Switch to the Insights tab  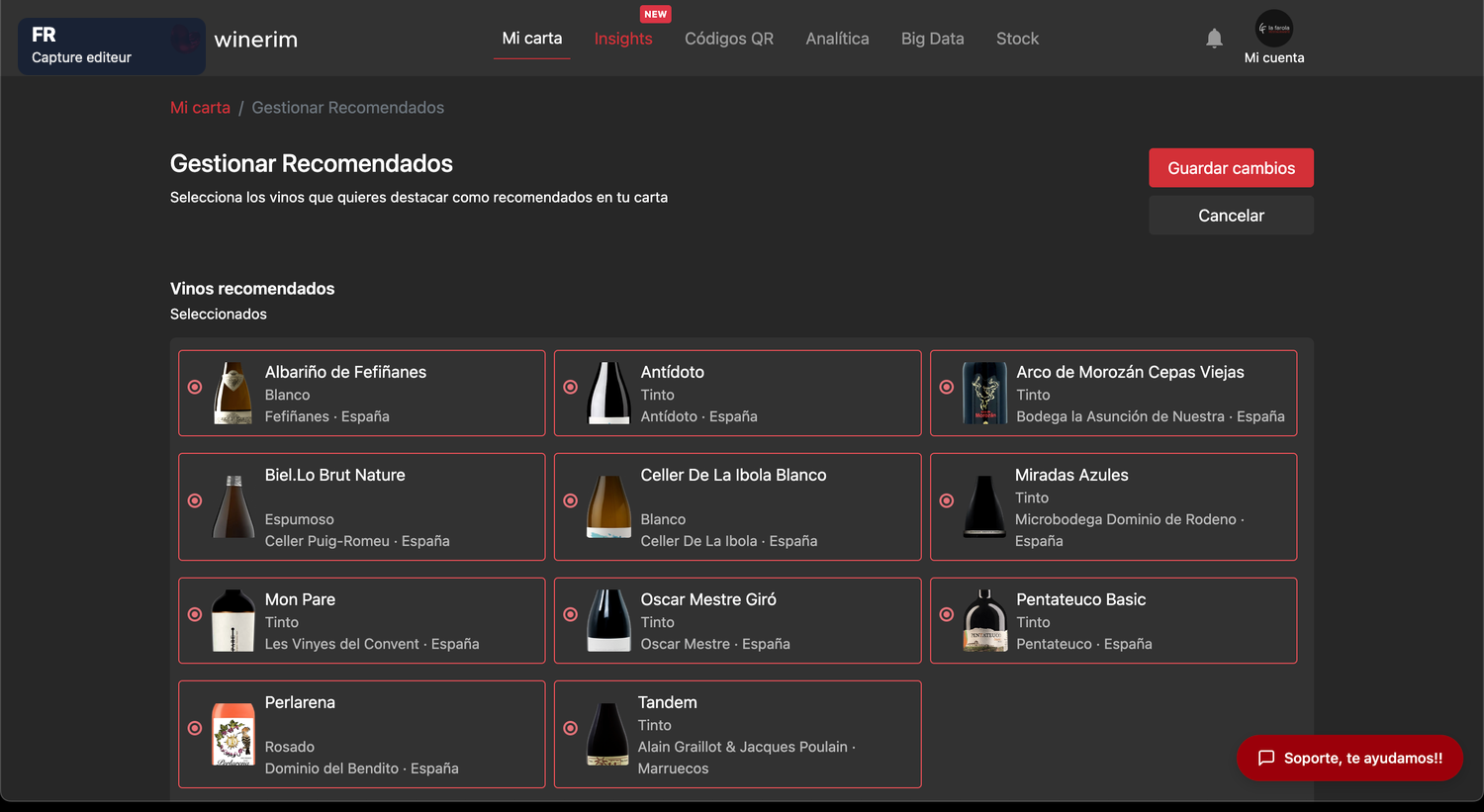click(x=623, y=39)
